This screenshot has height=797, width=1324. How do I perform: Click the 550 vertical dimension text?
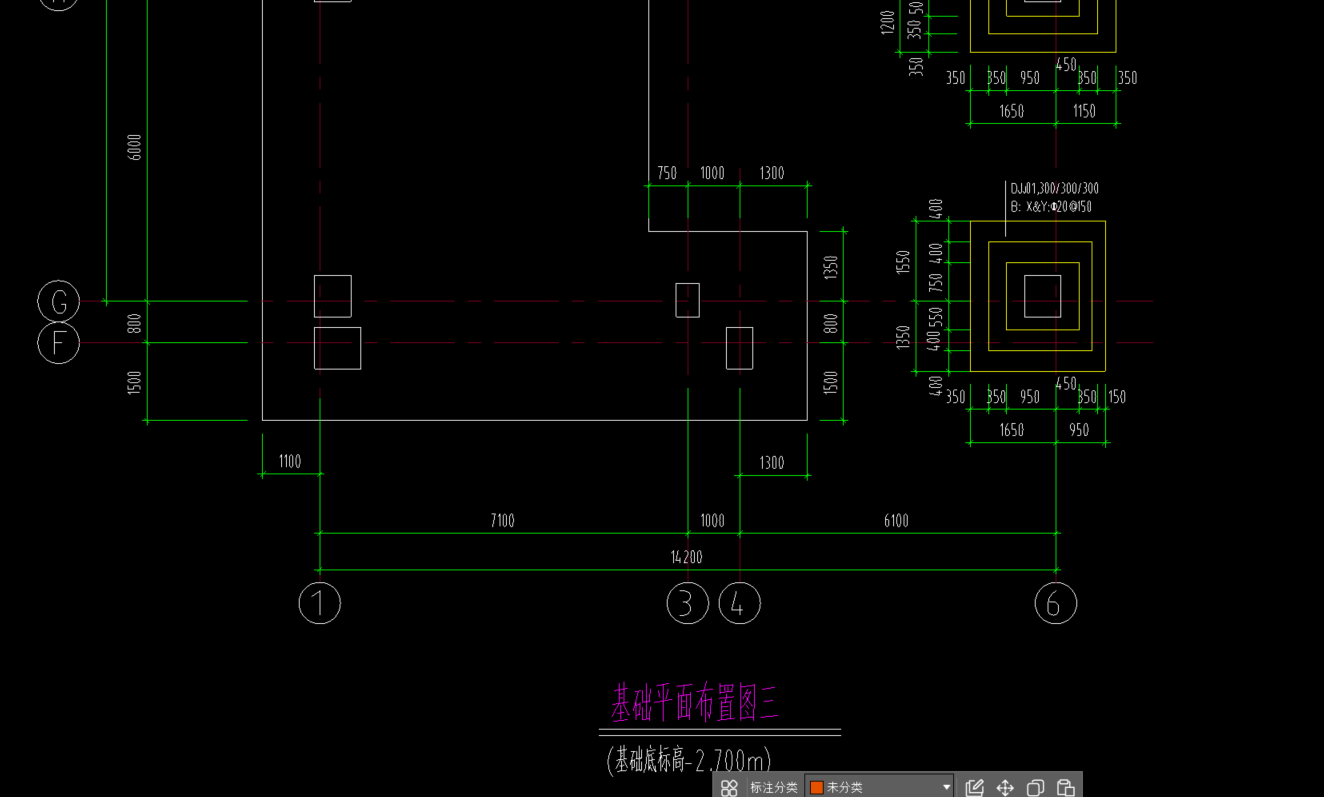[936, 316]
